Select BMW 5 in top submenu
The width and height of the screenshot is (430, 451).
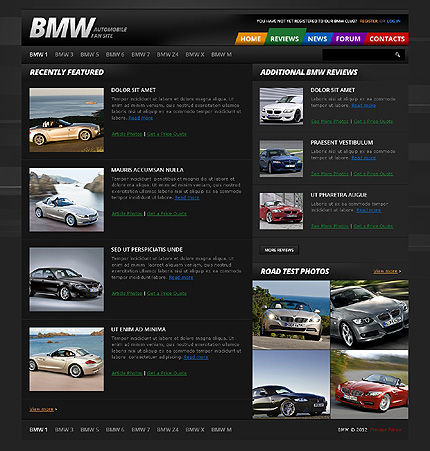[90, 54]
